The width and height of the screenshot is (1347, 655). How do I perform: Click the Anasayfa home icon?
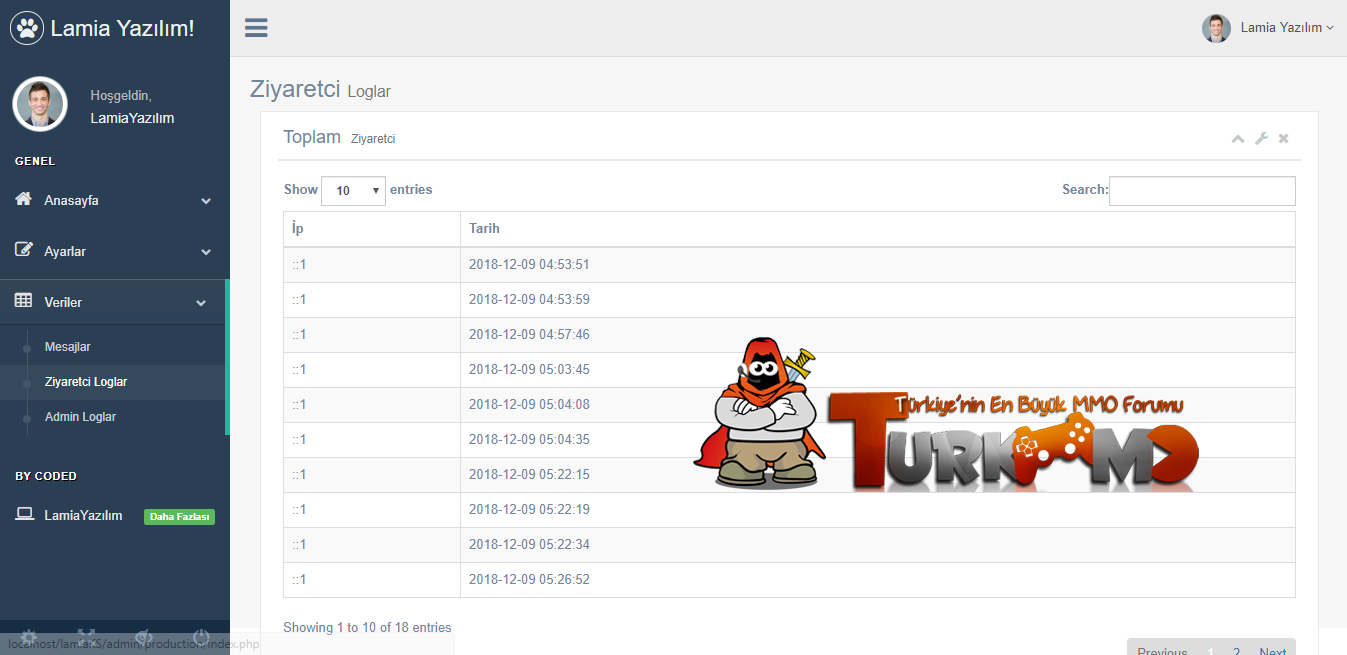(24, 200)
